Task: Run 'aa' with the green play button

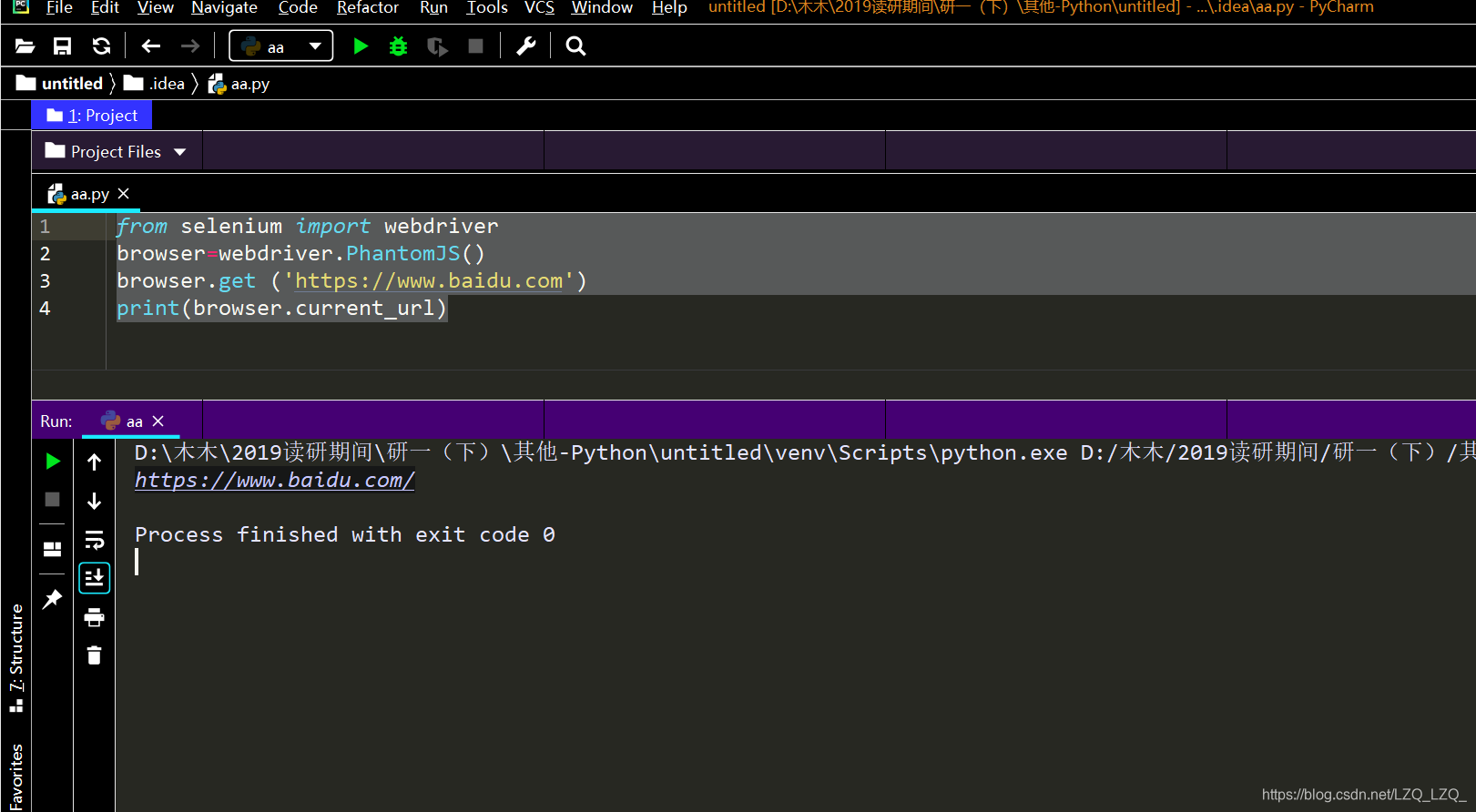Action: pyautogui.click(x=361, y=46)
